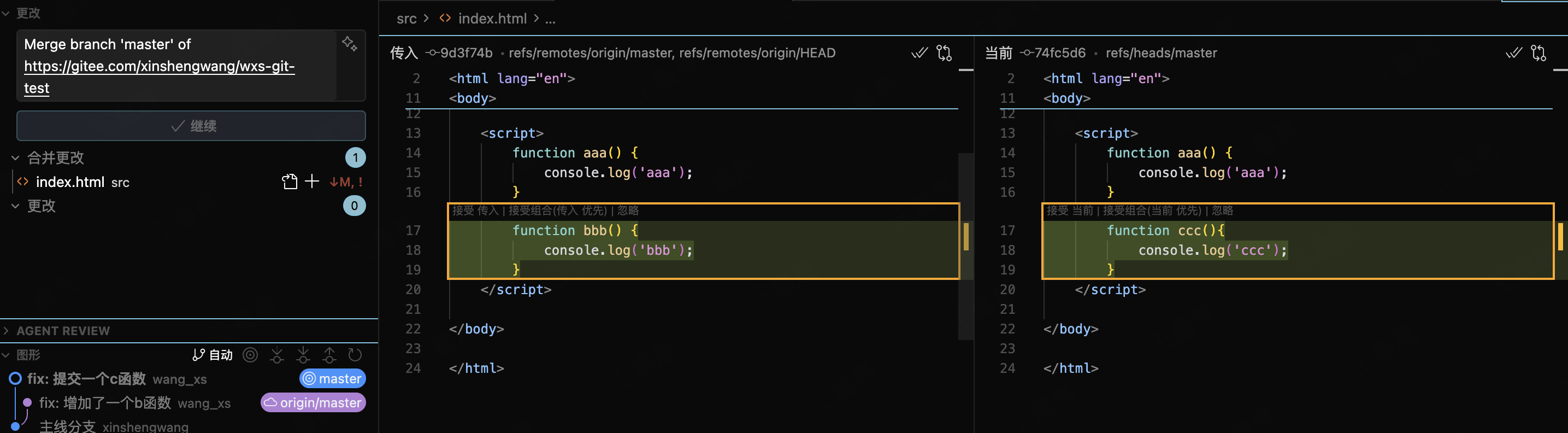Open file icon for index.html row
Screen dimensions: 1568x433
(290, 182)
